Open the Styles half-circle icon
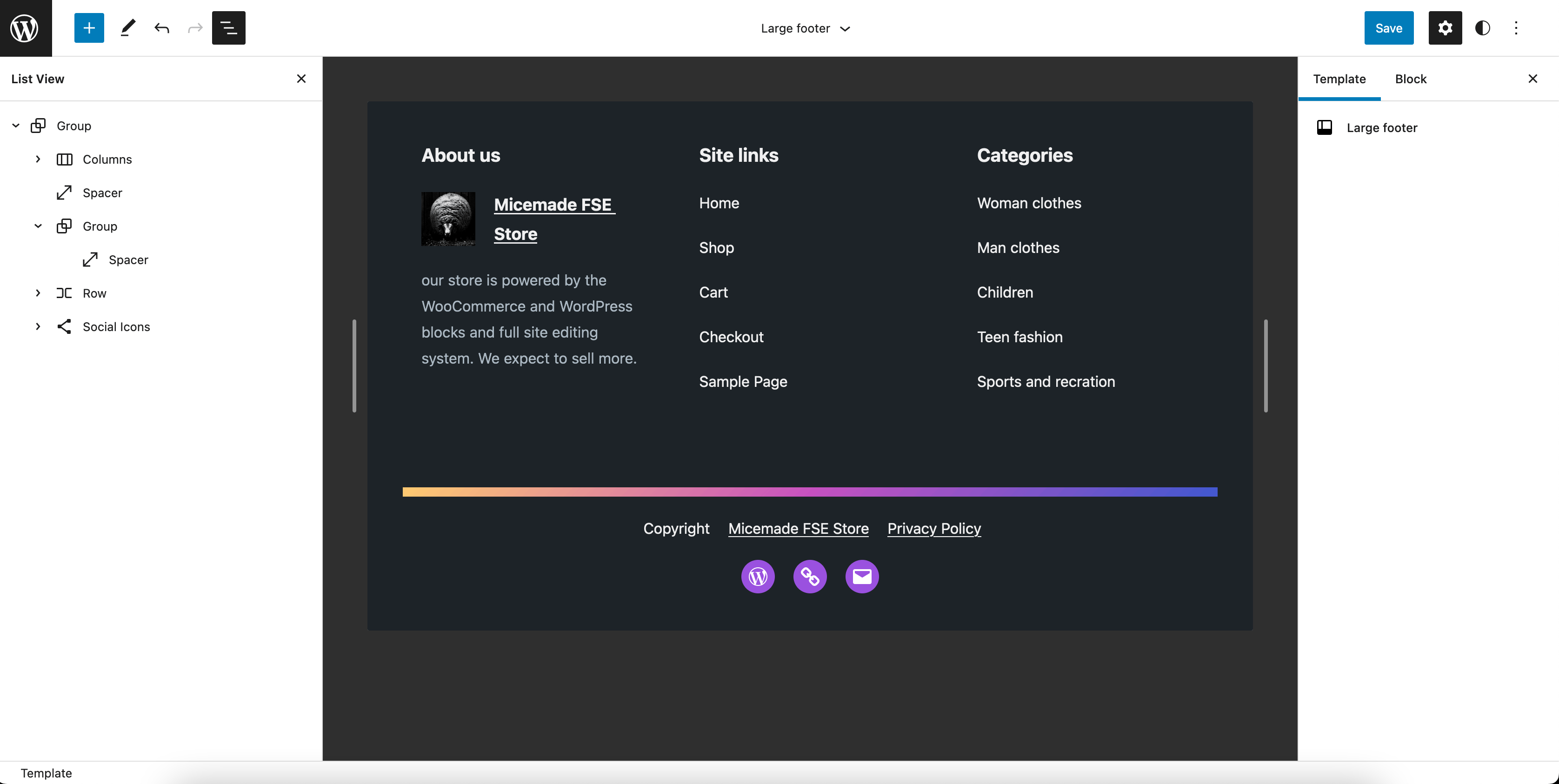Viewport: 1559px width, 784px height. (x=1482, y=28)
